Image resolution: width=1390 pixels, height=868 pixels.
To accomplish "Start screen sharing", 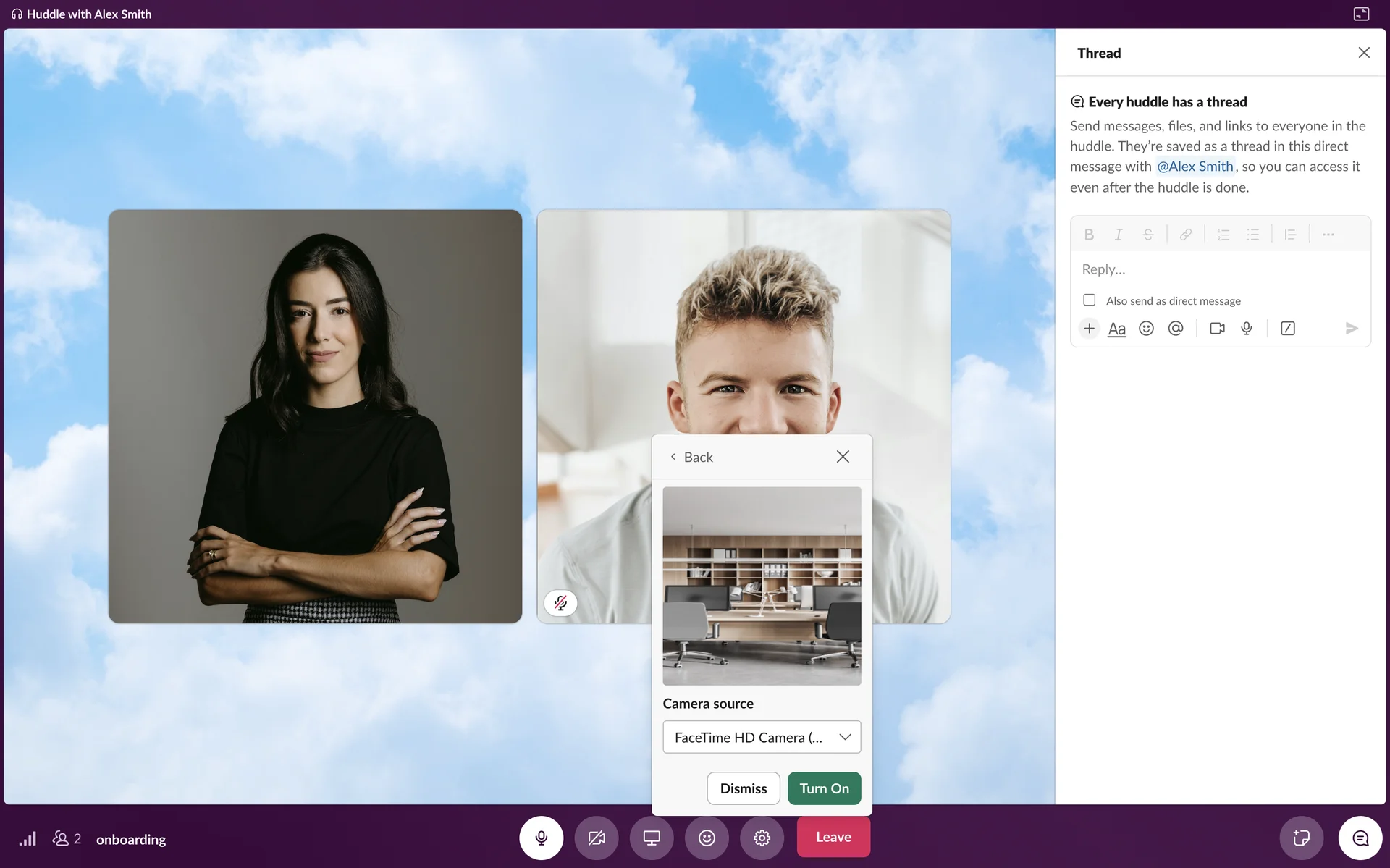I will (x=652, y=838).
